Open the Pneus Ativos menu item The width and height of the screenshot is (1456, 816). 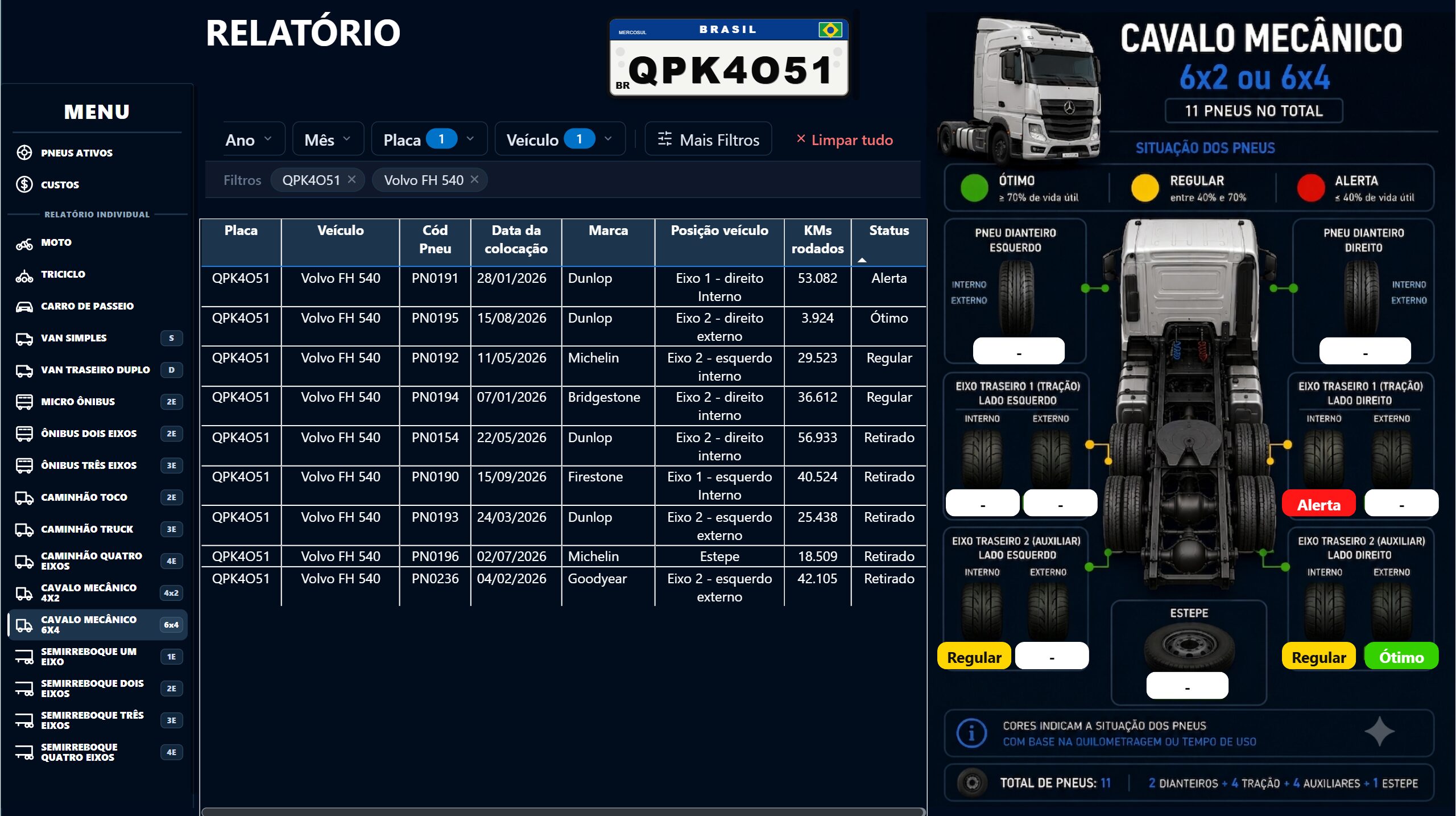tap(97, 153)
